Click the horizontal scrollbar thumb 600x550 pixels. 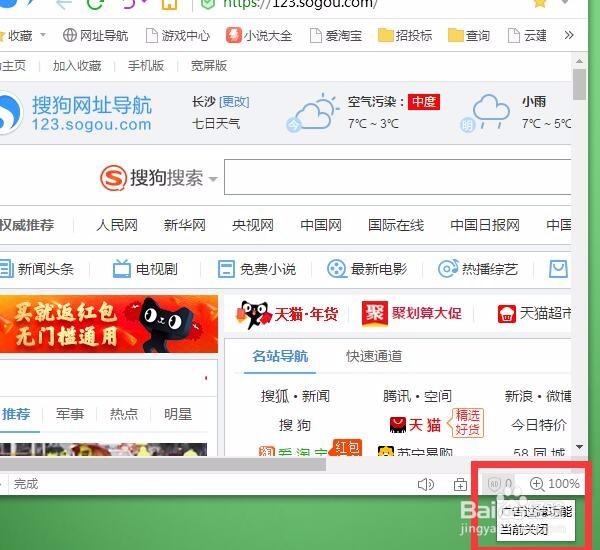tap(163, 464)
